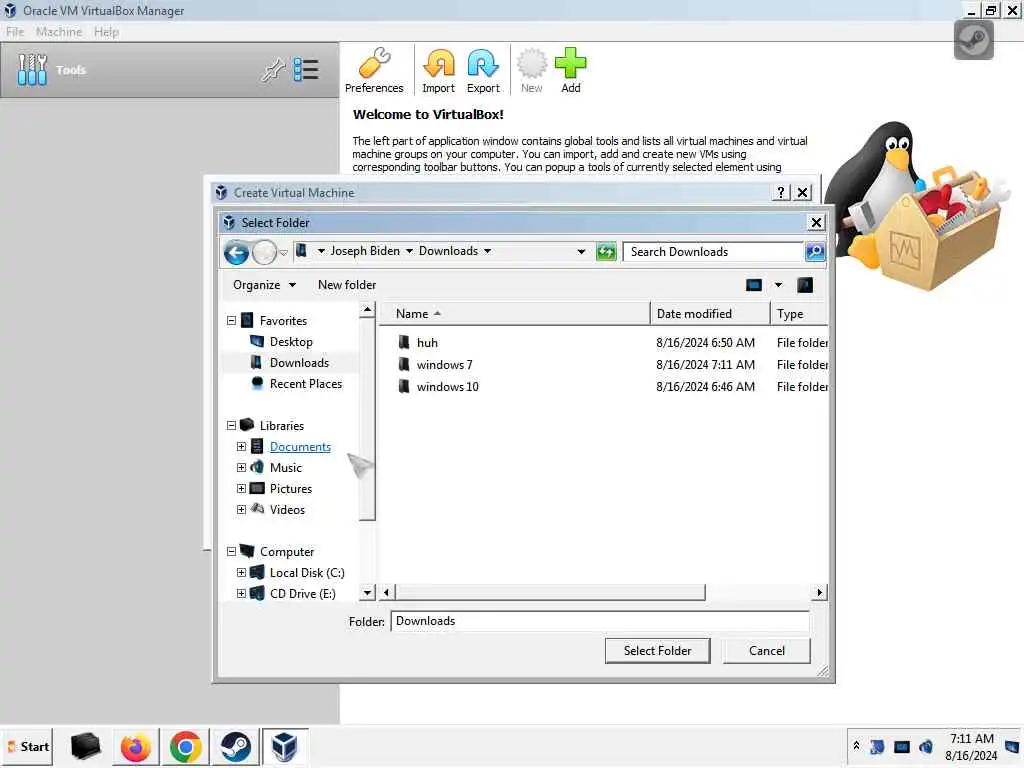The height and width of the screenshot is (768, 1024).
Task: Expand the Pictures library node
Action: [x=242, y=488]
